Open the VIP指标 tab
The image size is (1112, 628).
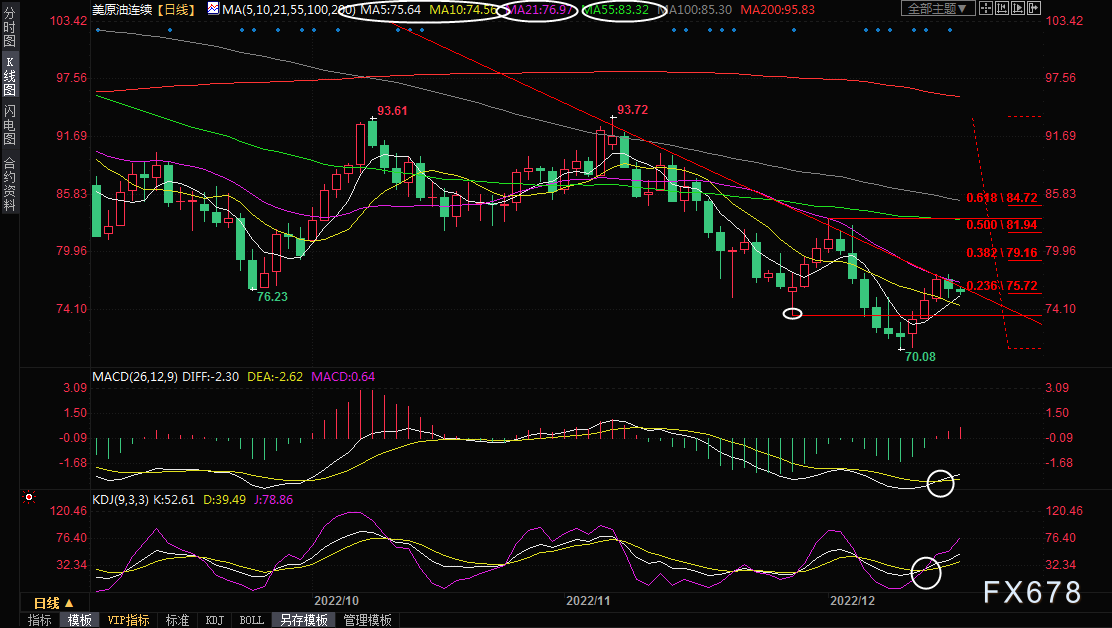point(128,620)
